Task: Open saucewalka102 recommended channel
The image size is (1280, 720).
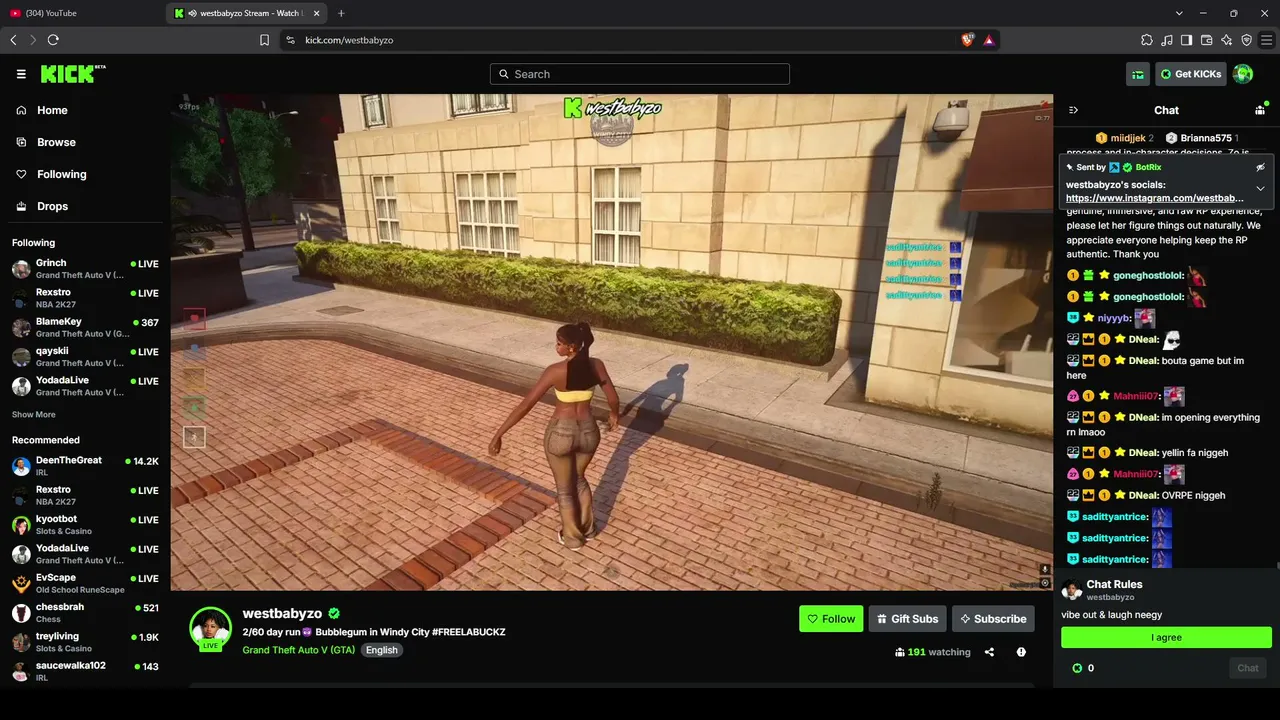Action: click(85, 671)
